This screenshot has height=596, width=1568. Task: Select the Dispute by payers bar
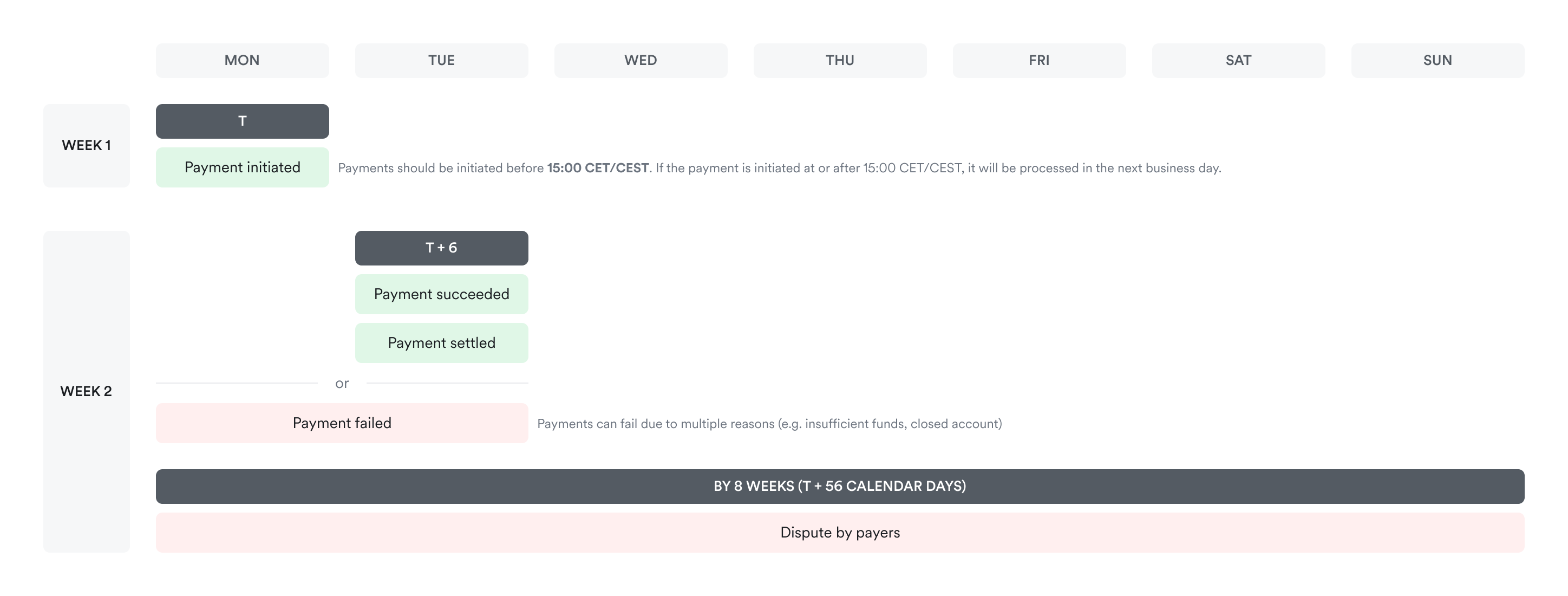pyautogui.click(x=839, y=533)
